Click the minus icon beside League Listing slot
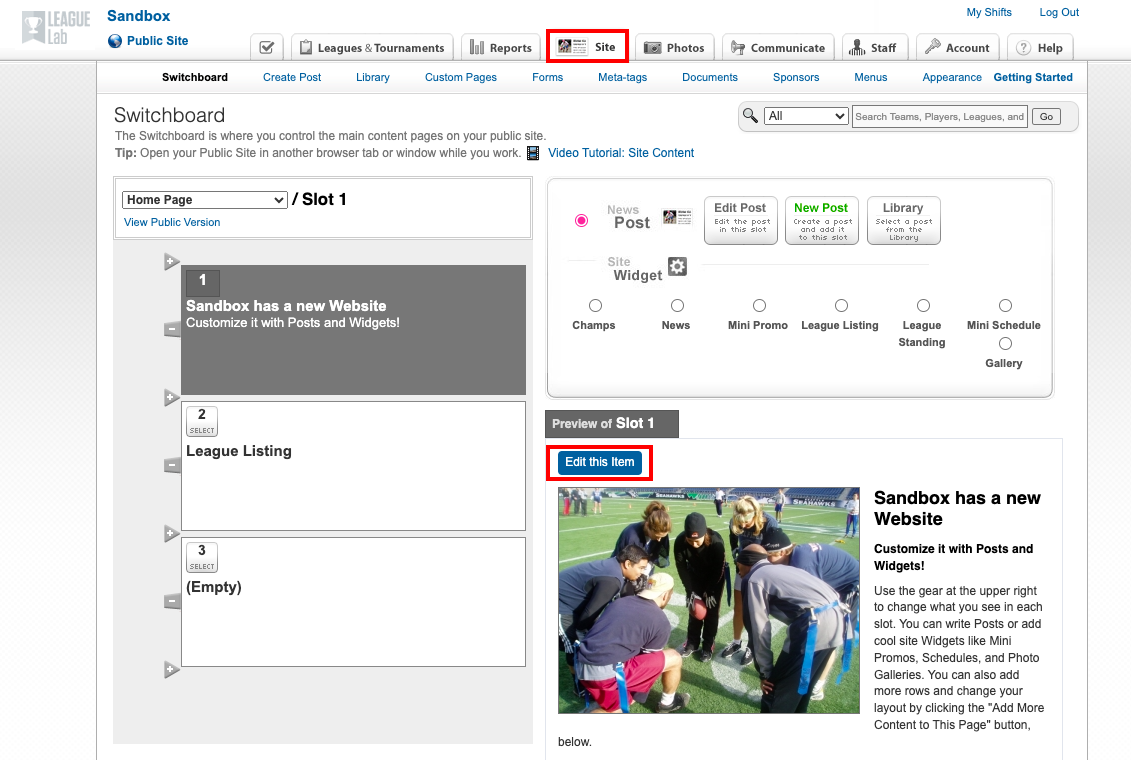 point(172,465)
